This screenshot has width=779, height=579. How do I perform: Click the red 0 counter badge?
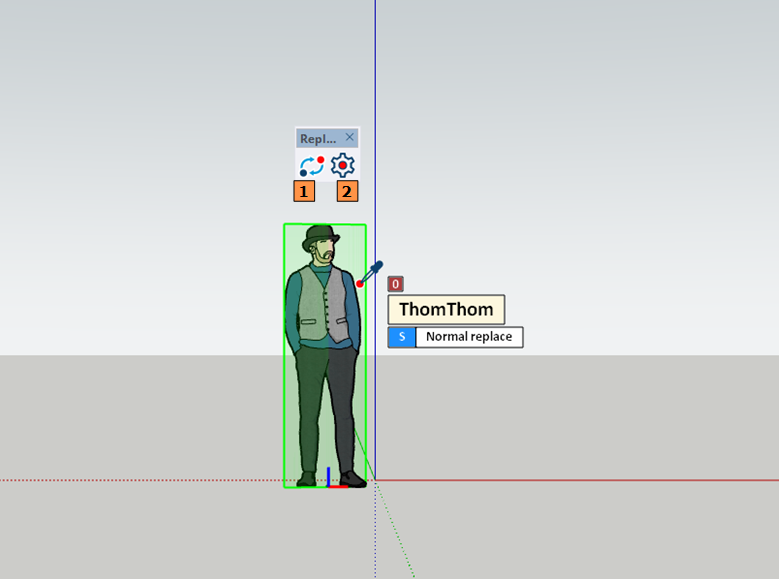click(395, 284)
